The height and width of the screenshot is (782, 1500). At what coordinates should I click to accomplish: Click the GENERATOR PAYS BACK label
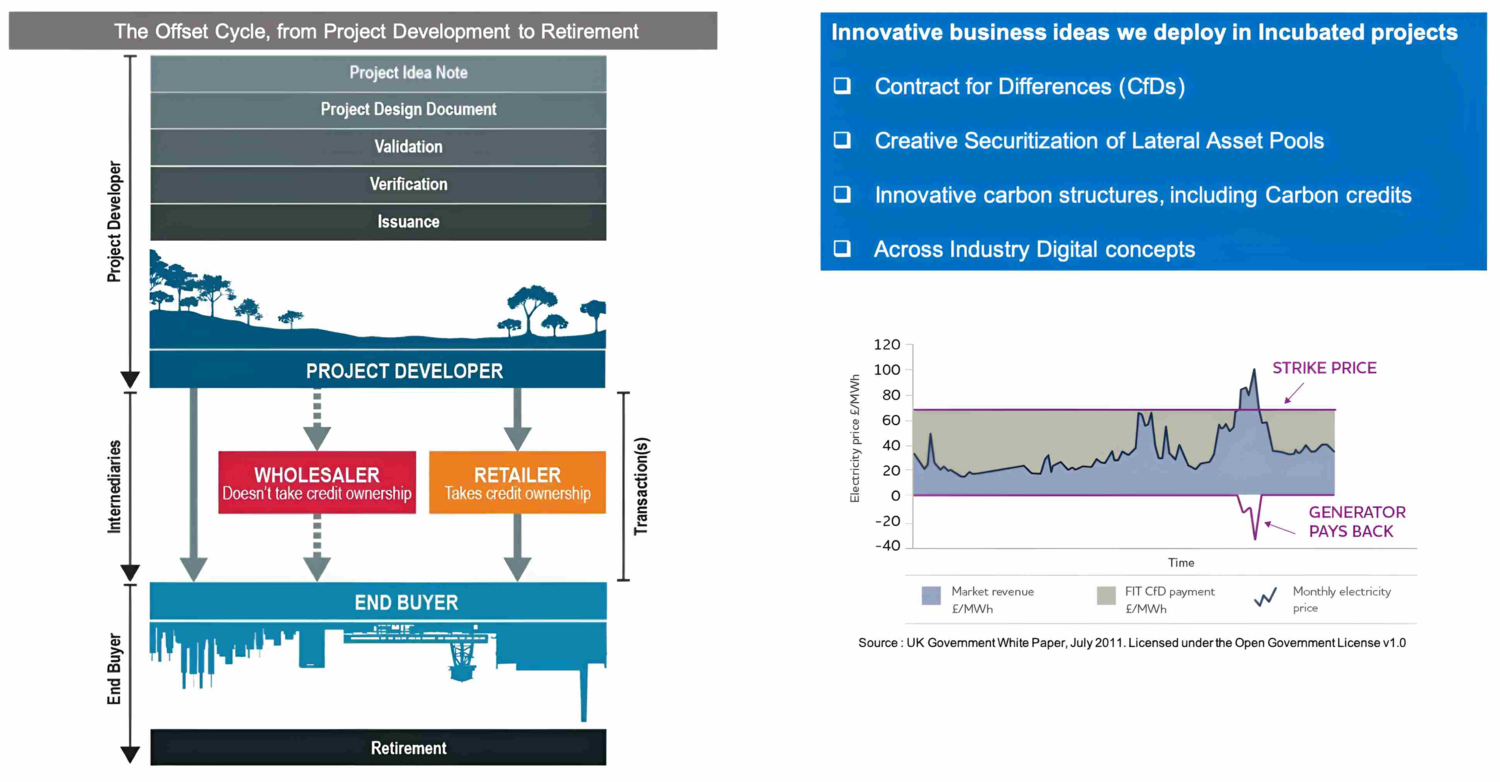click(1357, 521)
